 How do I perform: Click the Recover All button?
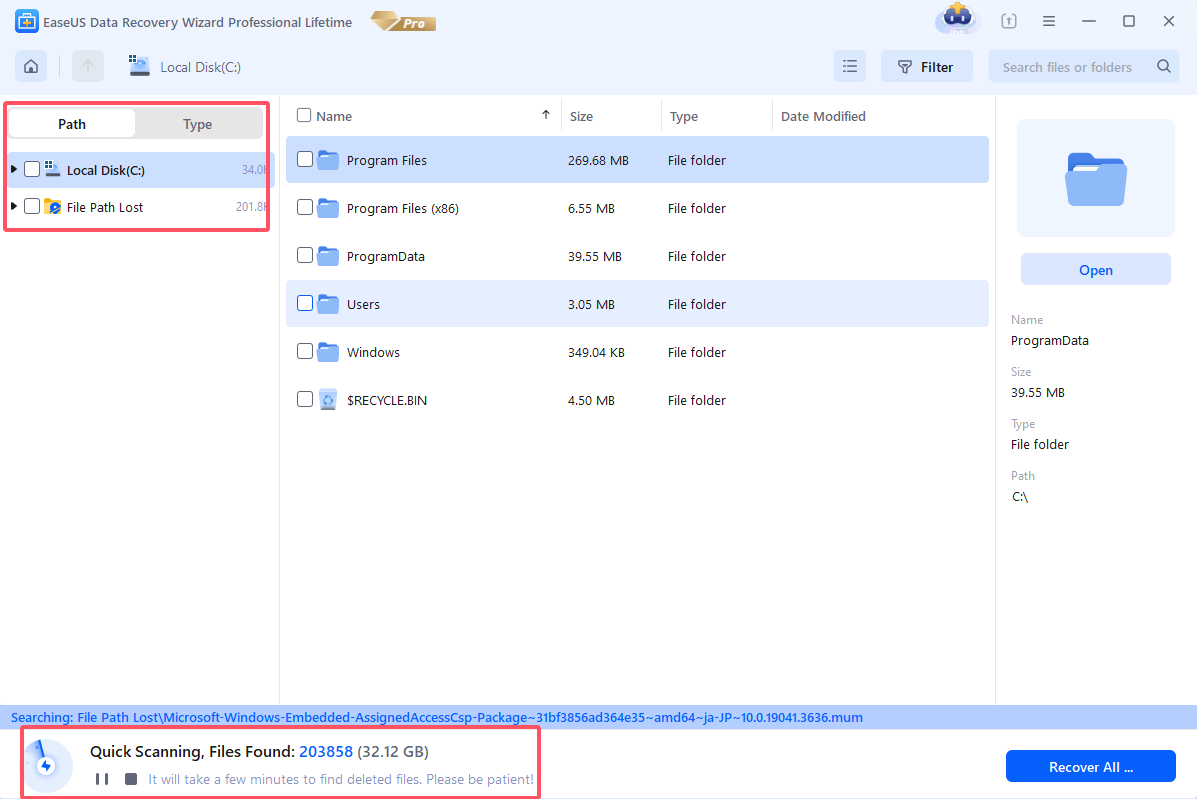(1090, 766)
